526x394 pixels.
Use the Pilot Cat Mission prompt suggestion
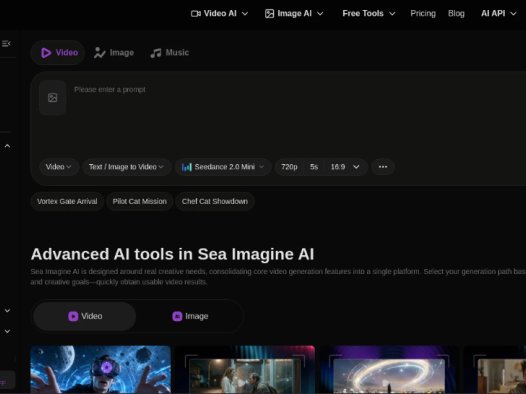140,201
